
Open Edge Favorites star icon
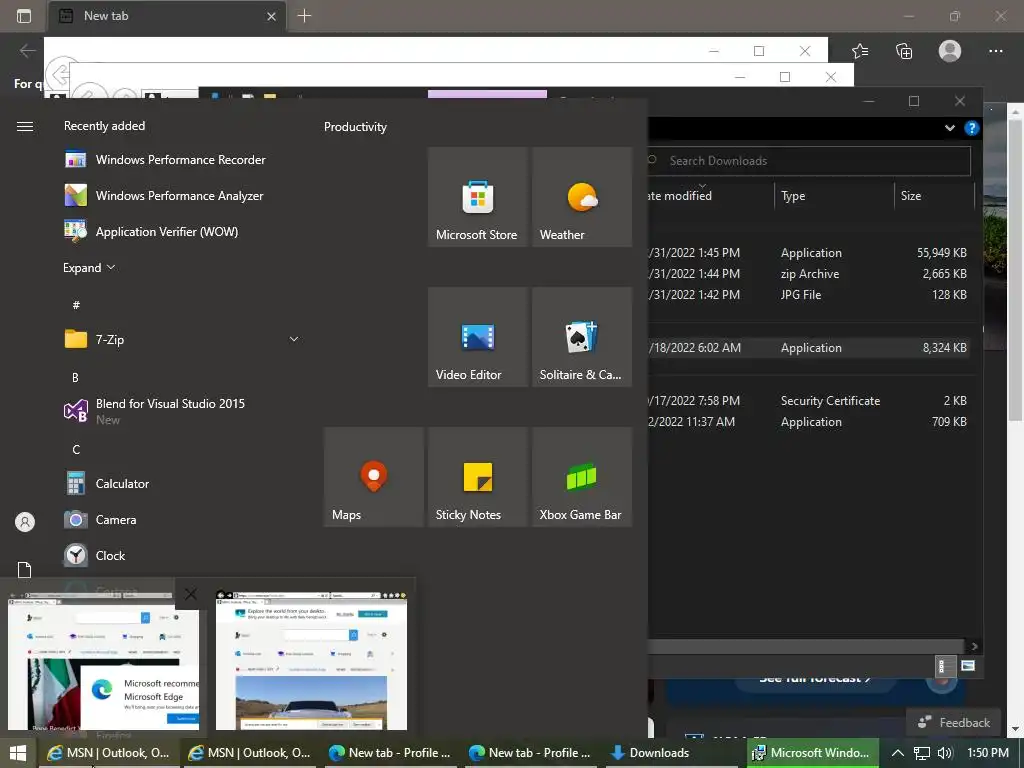click(x=860, y=51)
